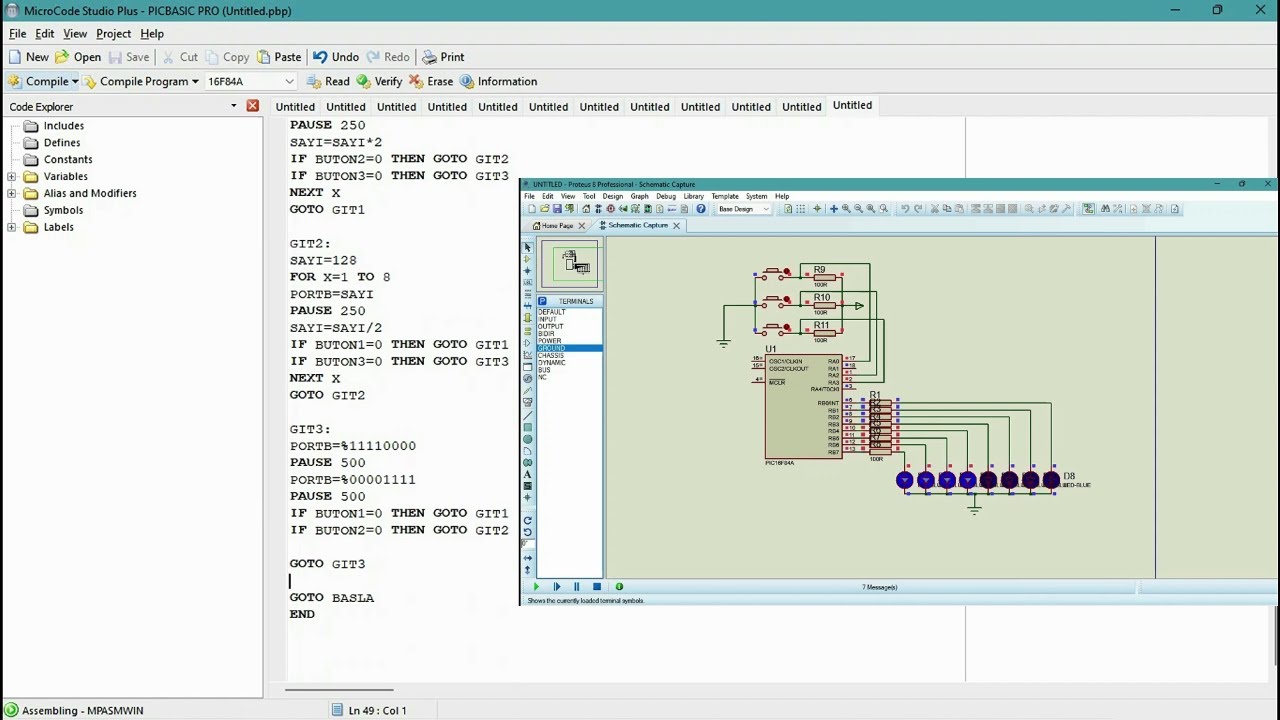Click the Print toolbar button
Screen dimensions: 1280x720
click(443, 57)
